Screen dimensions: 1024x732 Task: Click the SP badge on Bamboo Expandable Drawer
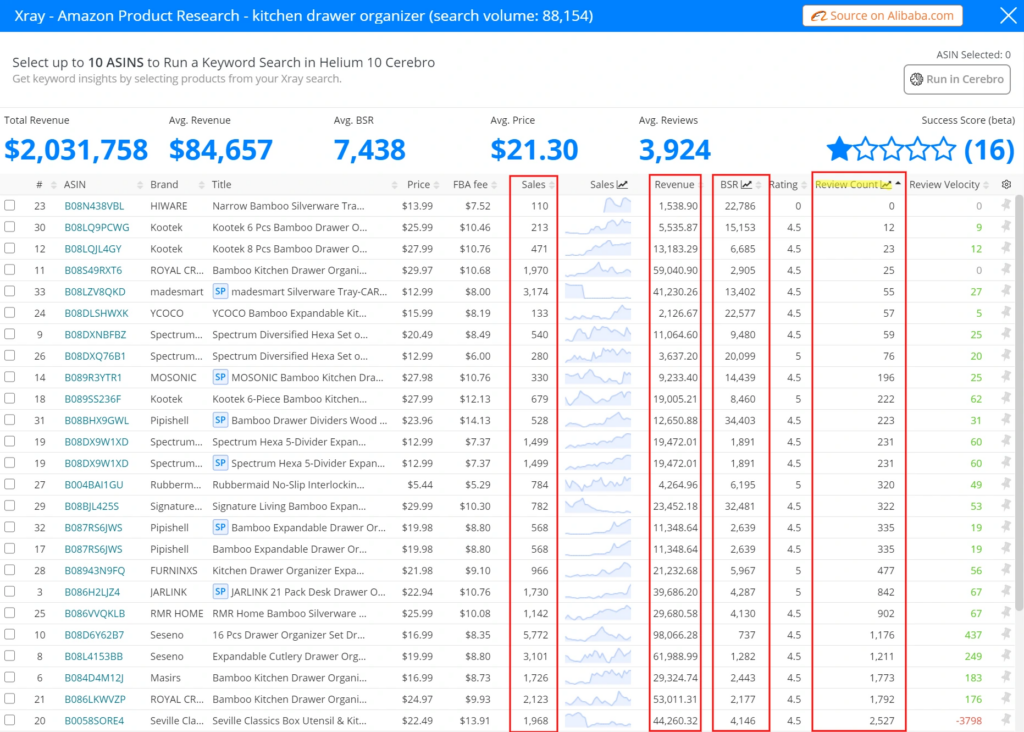pyautogui.click(x=220, y=527)
